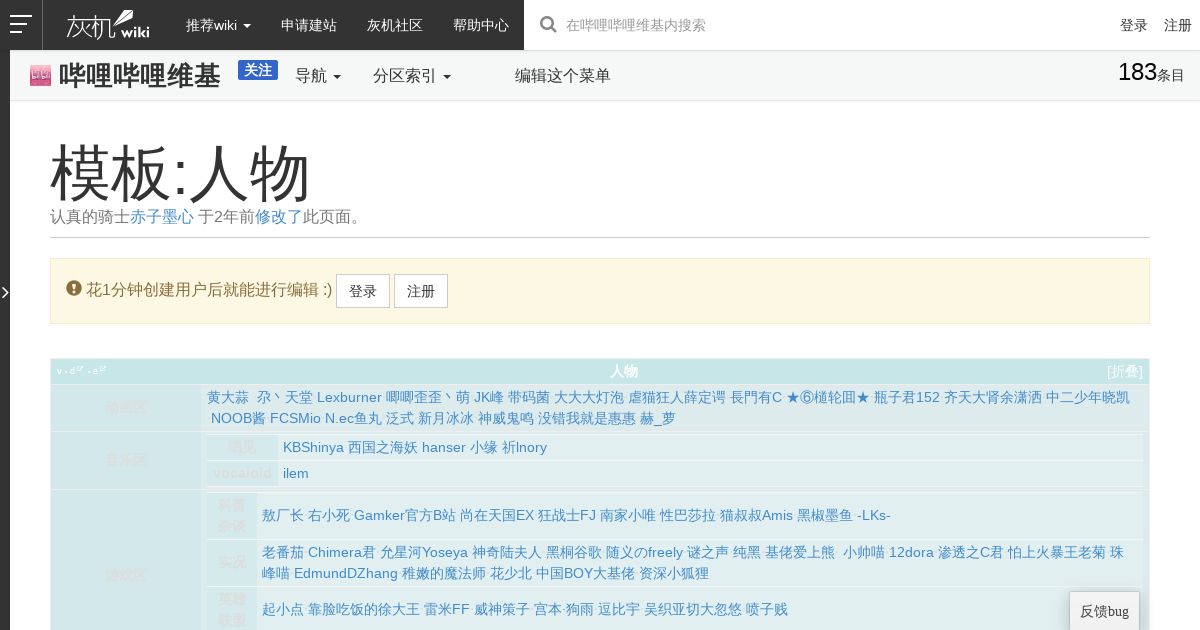Viewport: 1200px width, 630px height.
Task: Click the 人物 template header title
Action: click(x=624, y=371)
